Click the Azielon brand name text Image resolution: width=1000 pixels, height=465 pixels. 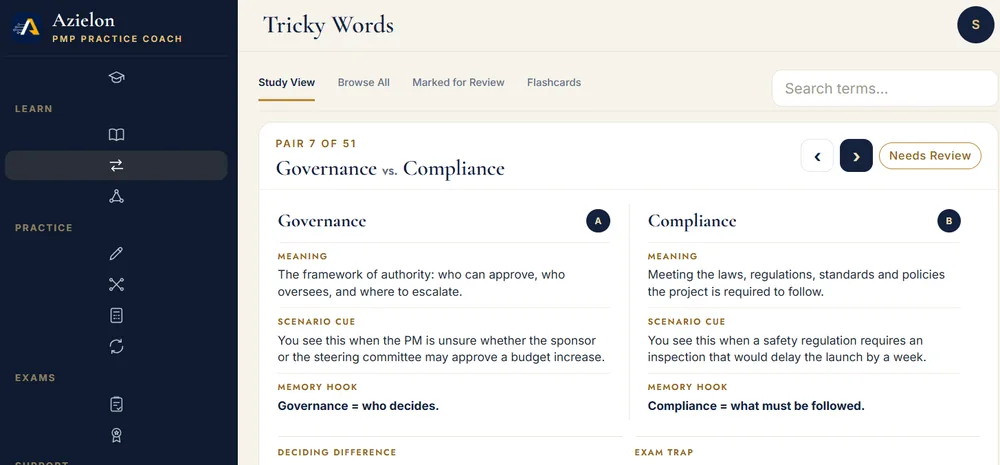pyautogui.click(x=84, y=20)
